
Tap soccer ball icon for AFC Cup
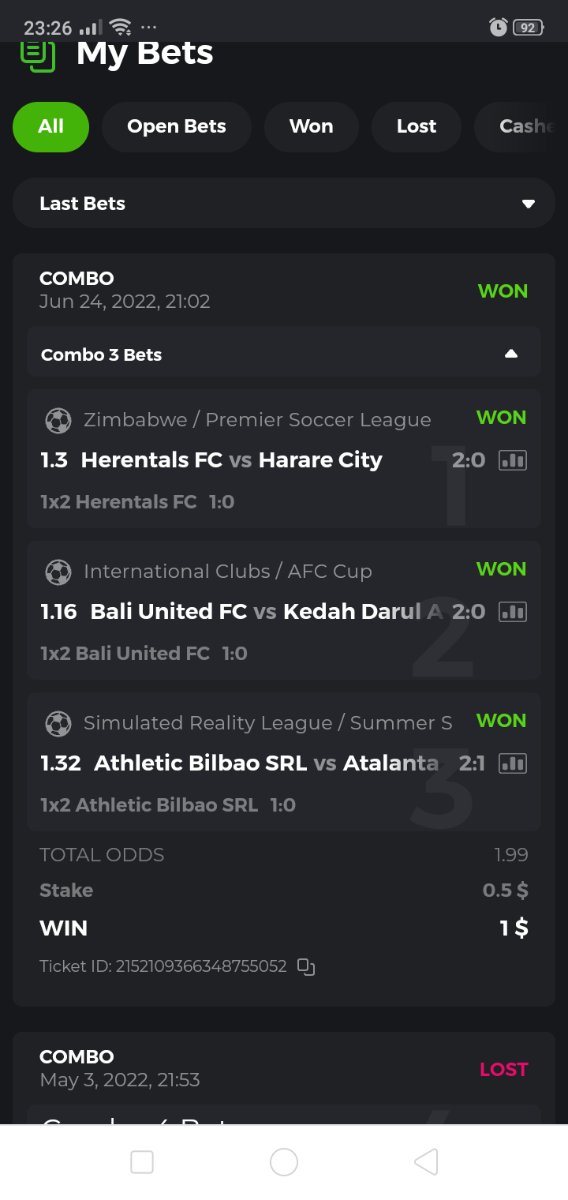[x=58, y=572]
